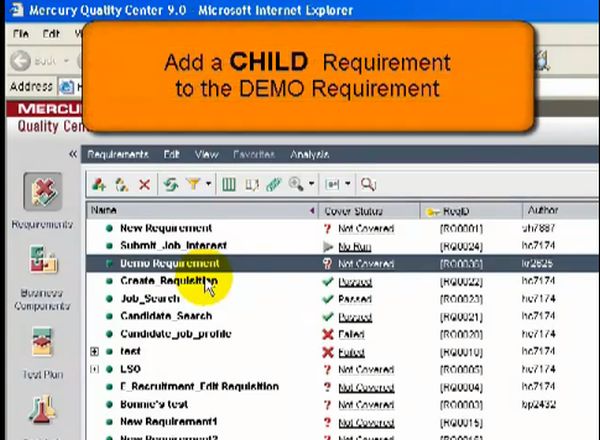Screen dimensions: 600x440
Task: Click the Cover Status column header
Action: (x=369, y=211)
